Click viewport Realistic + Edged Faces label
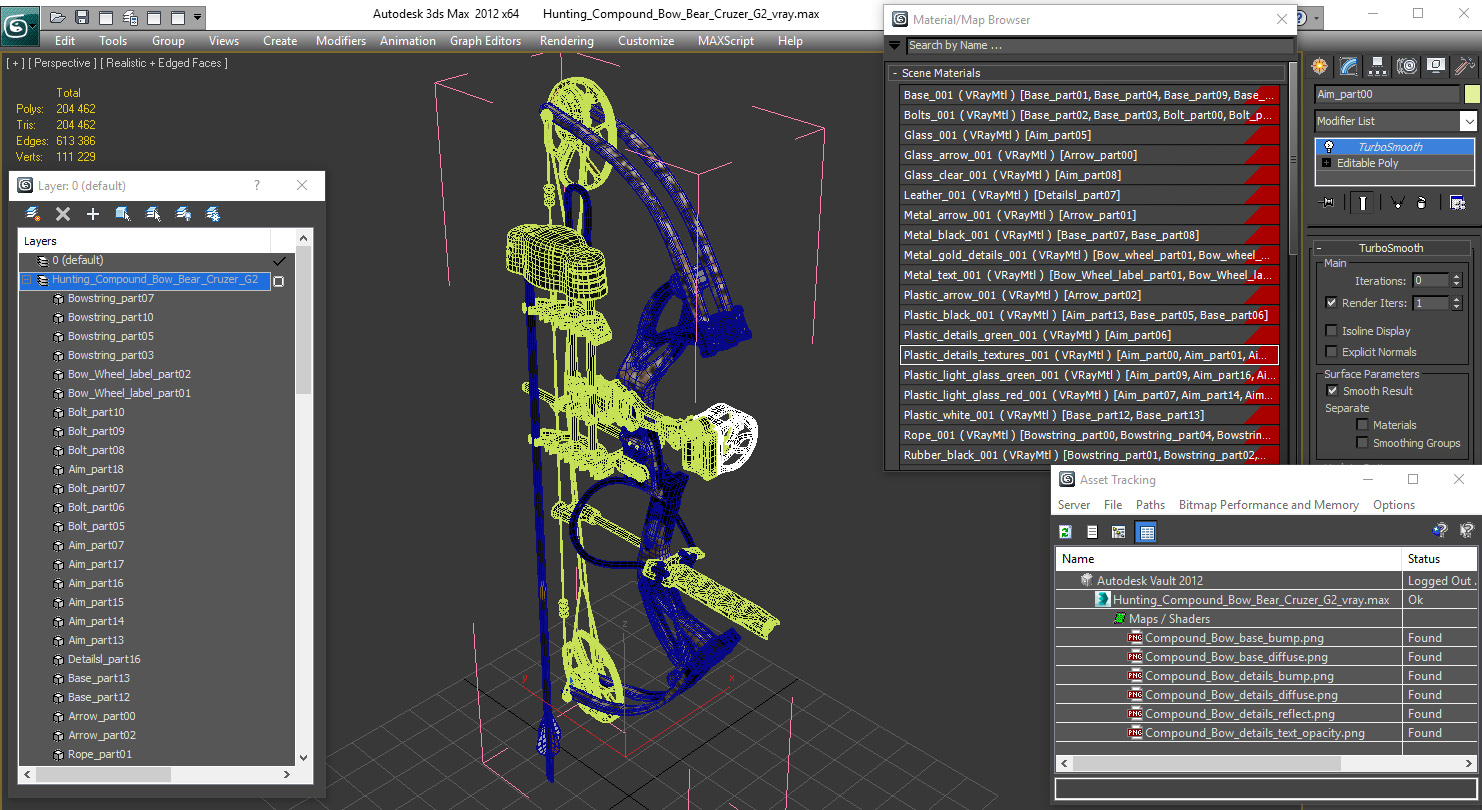Screen dimensions: 1482x810 162,63
